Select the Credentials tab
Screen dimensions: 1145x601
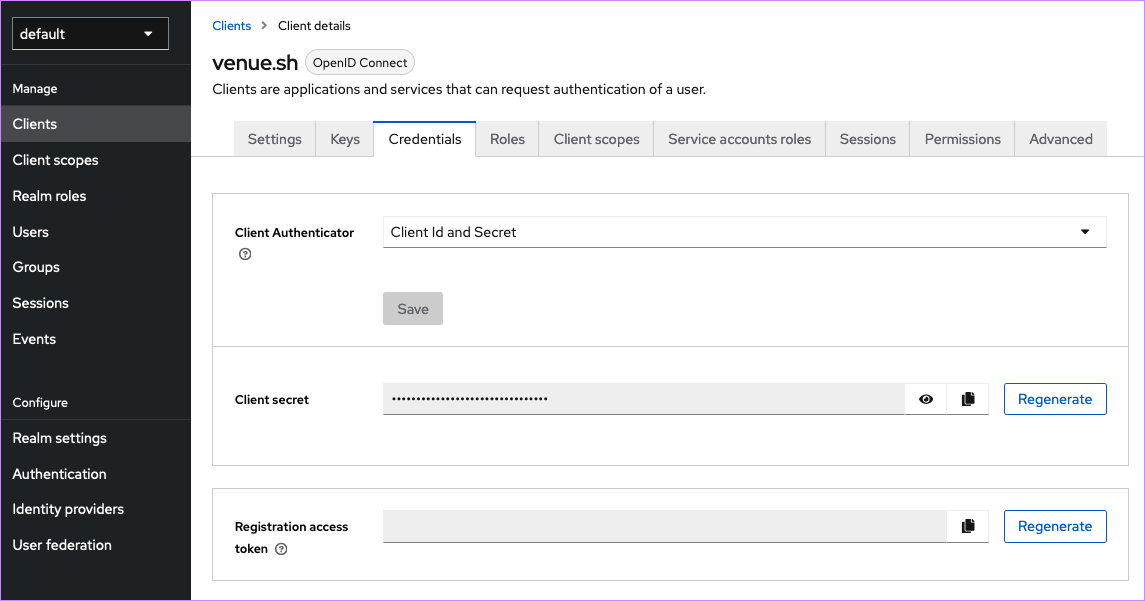[425, 139]
